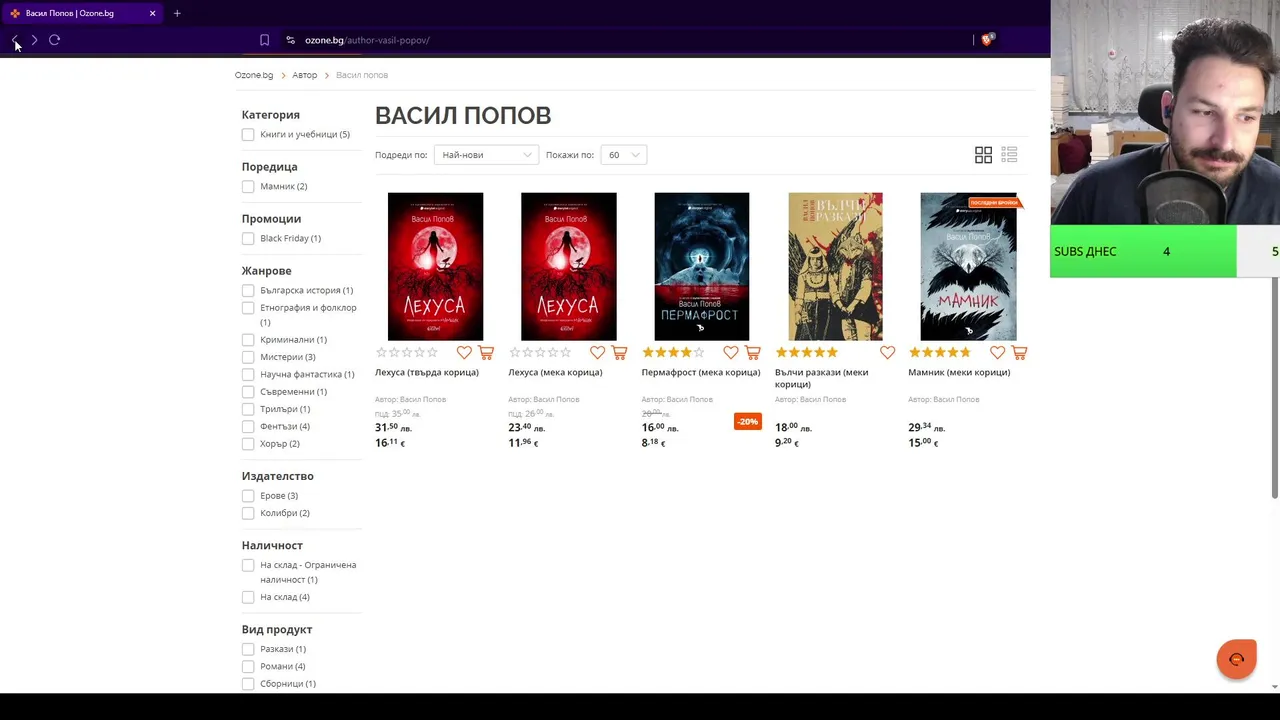Screen dimensions: 1280x720
Task: Open the Автор breadcrumb link
Action: 305,75
